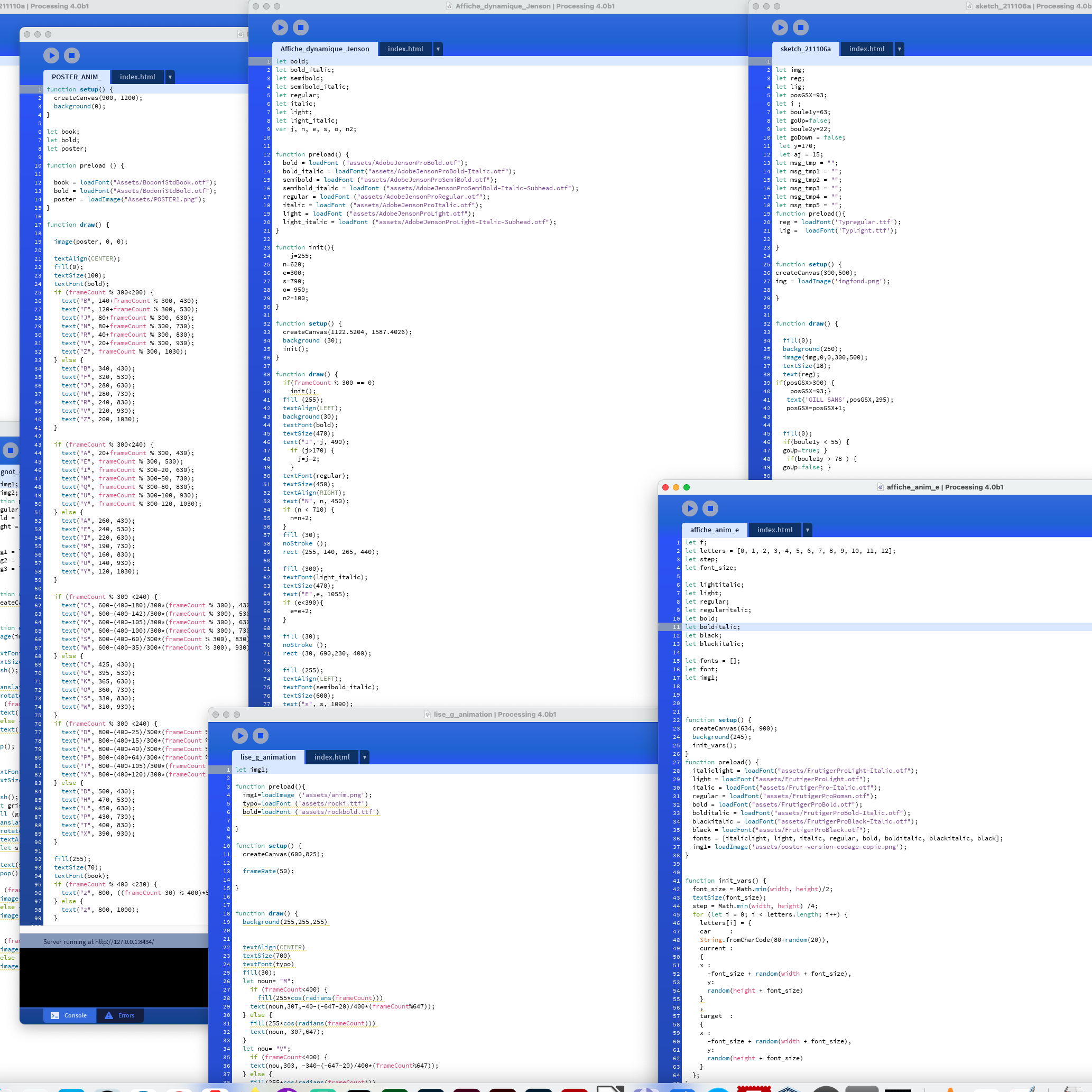This screenshot has height=1092, width=1092.
Task: Run the lise_g_animation sketch
Action: tap(239, 735)
